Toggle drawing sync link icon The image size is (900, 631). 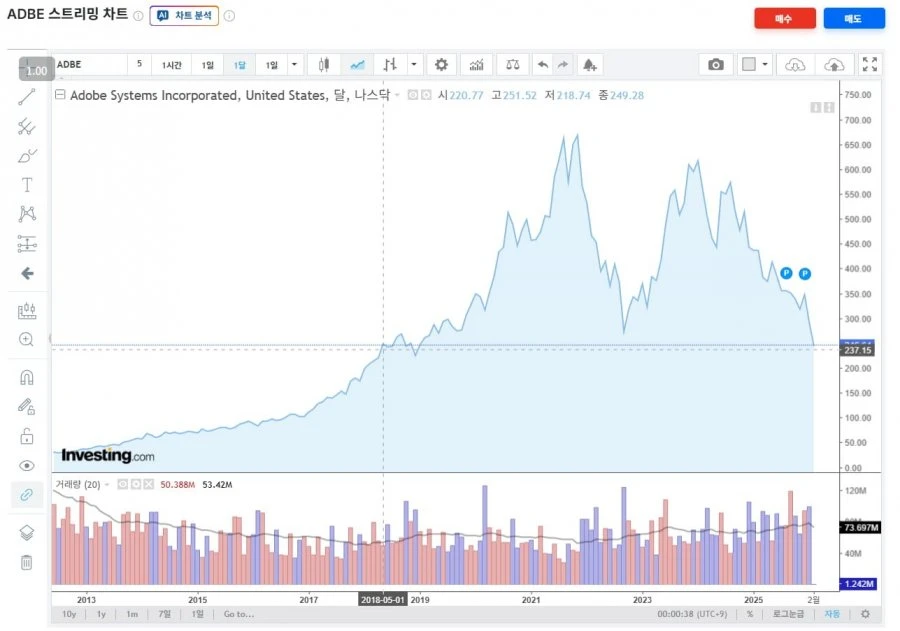[26, 494]
